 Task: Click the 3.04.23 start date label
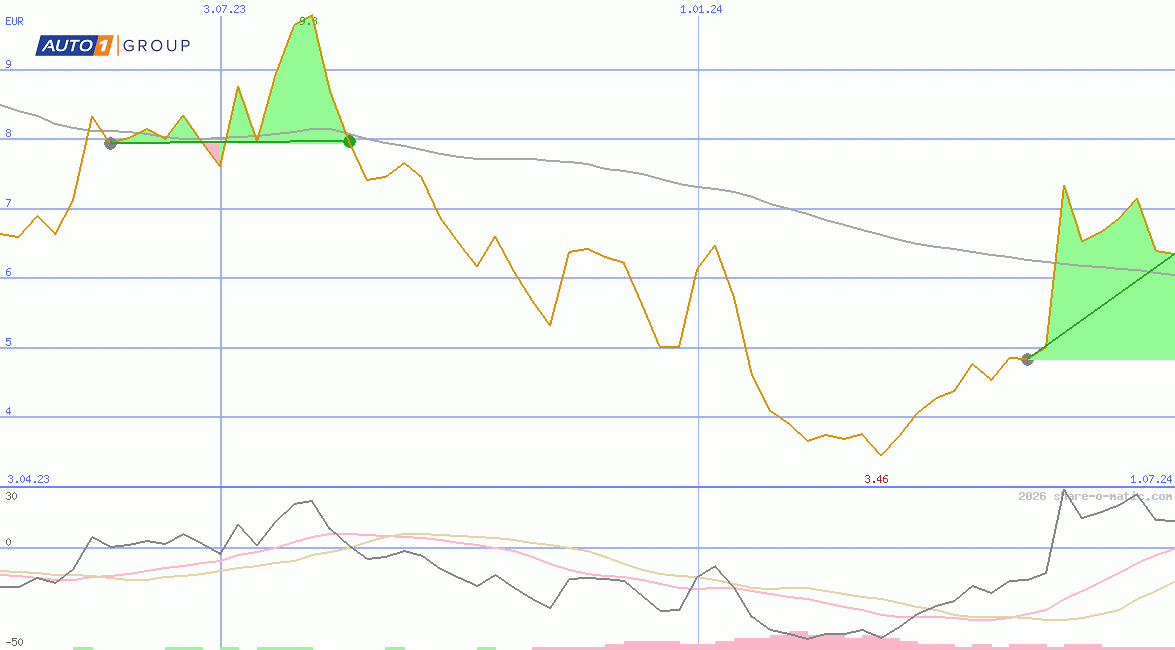pos(28,479)
